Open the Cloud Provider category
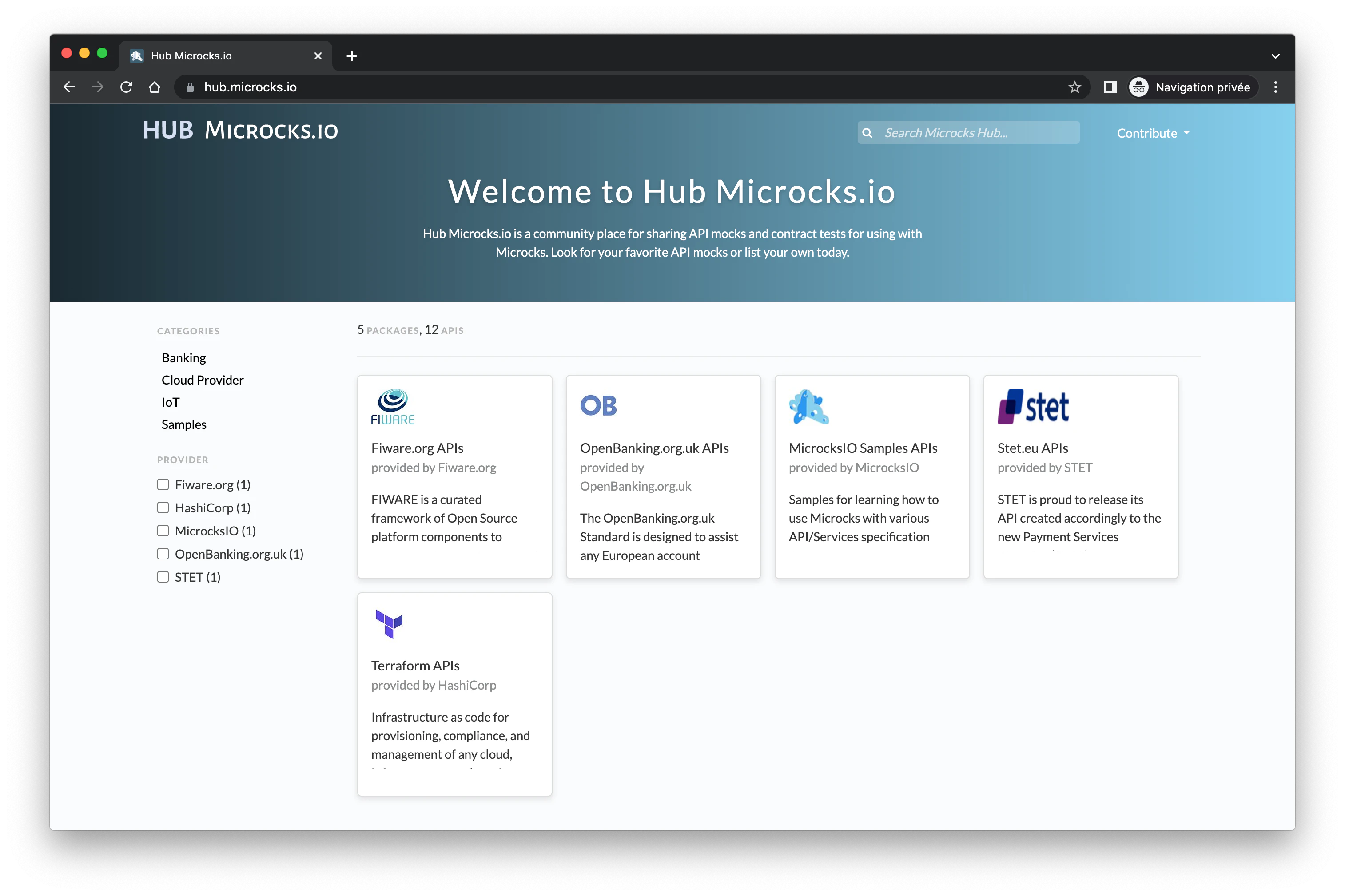 pyautogui.click(x=203, y=380)
